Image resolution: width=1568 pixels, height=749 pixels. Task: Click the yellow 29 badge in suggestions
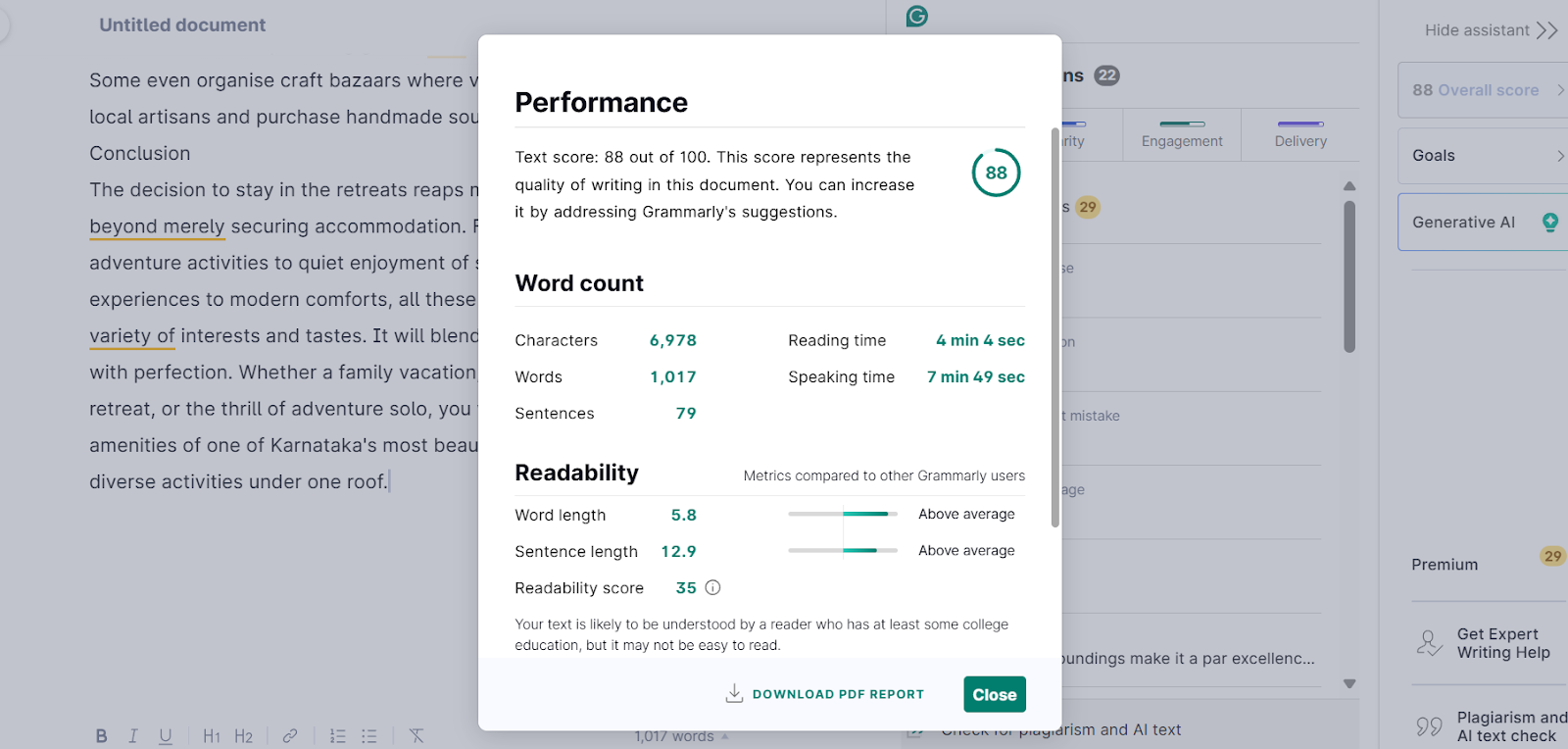(x=1087, y=207)
